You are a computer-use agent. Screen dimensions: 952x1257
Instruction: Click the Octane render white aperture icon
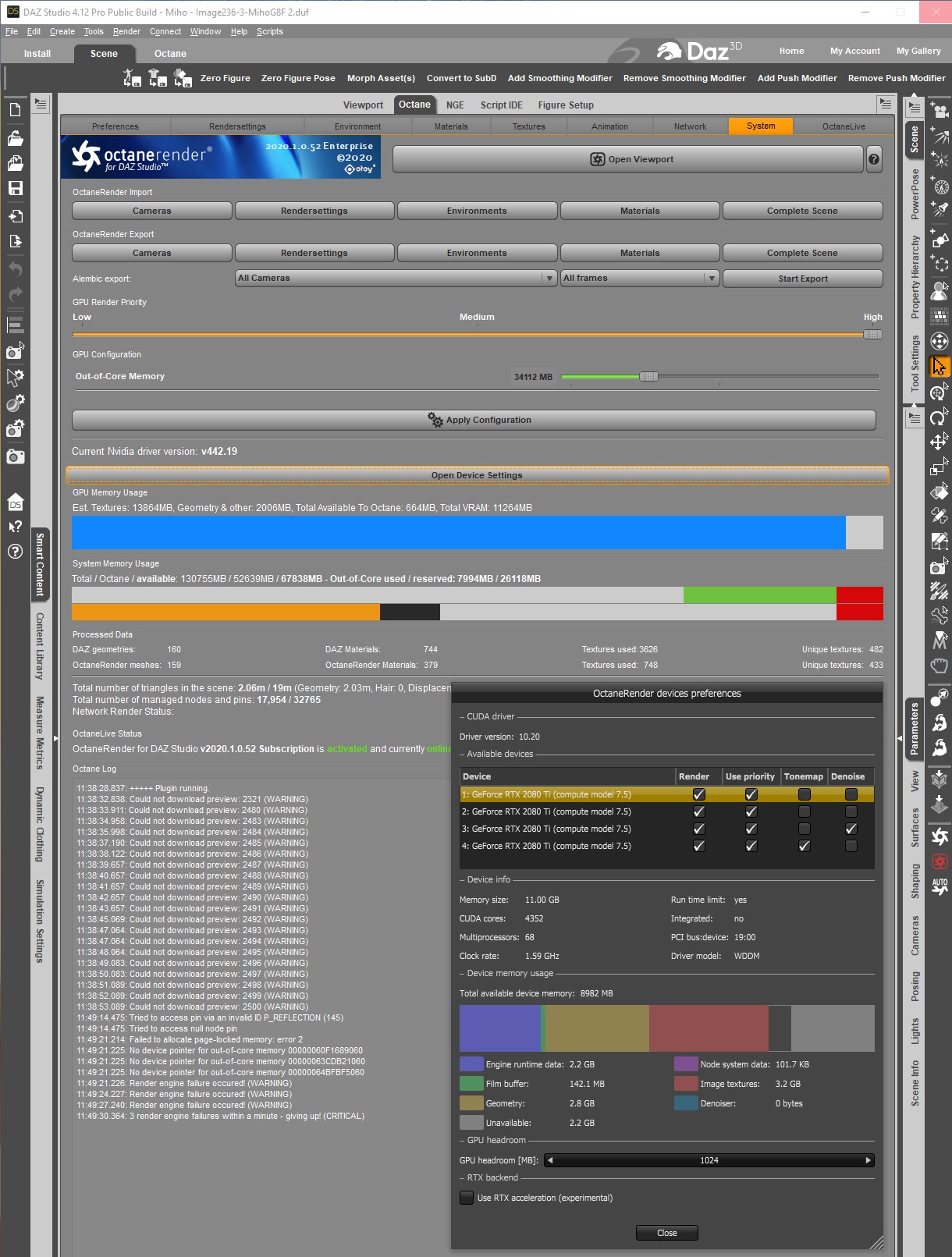(940, 836)
